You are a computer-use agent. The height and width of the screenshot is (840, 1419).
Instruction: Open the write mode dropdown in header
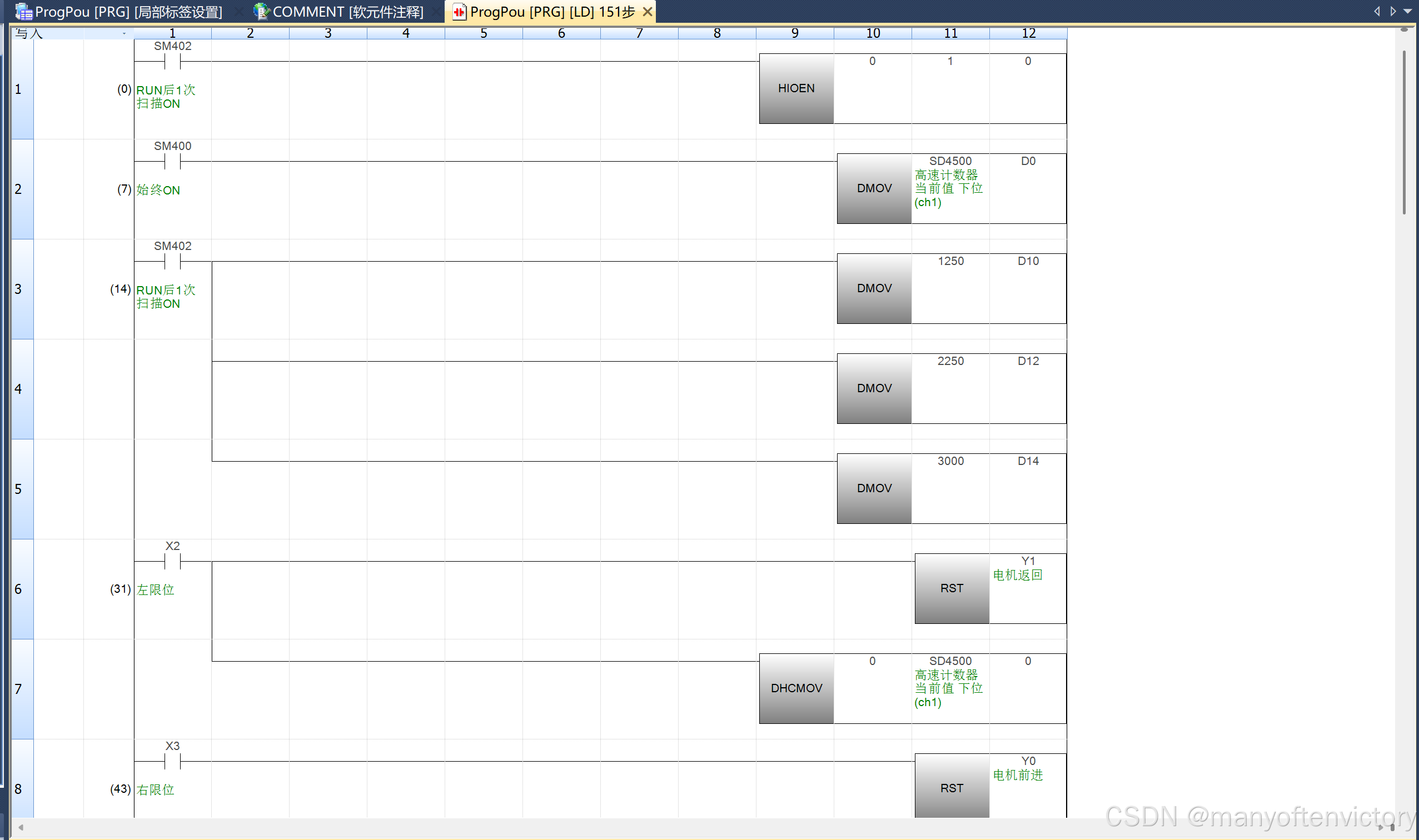pyautogui.click(x=124, y=33)
